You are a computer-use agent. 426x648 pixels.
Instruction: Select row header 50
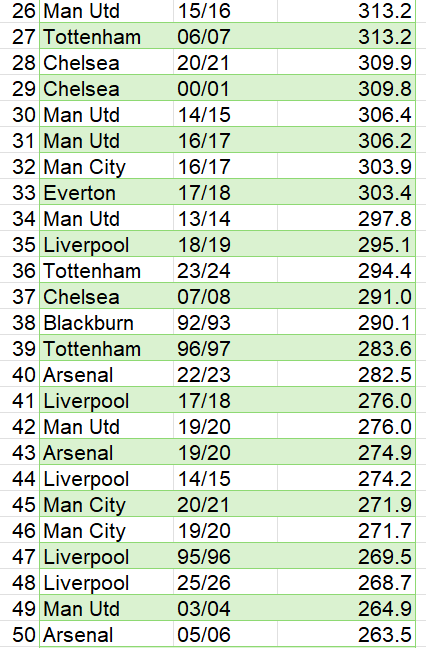coord(20,635)
